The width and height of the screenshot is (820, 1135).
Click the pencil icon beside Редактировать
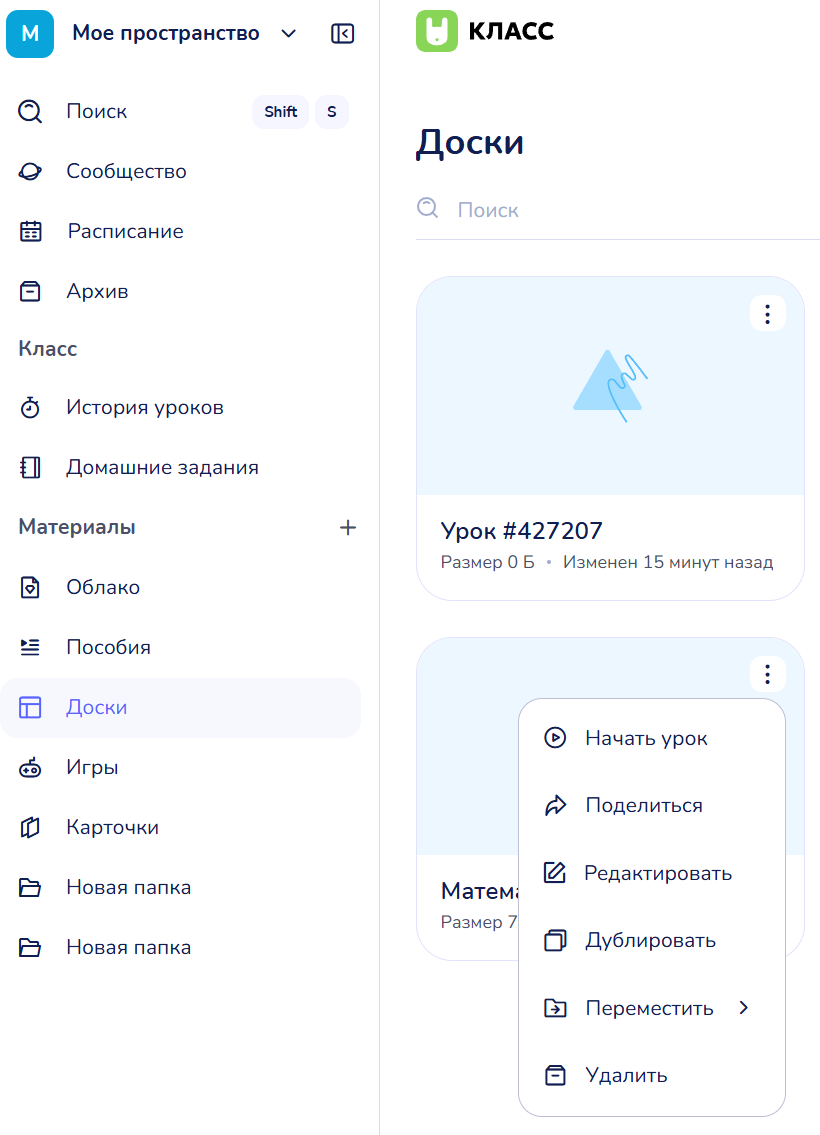pyautogui.click(x=555, y=872)
